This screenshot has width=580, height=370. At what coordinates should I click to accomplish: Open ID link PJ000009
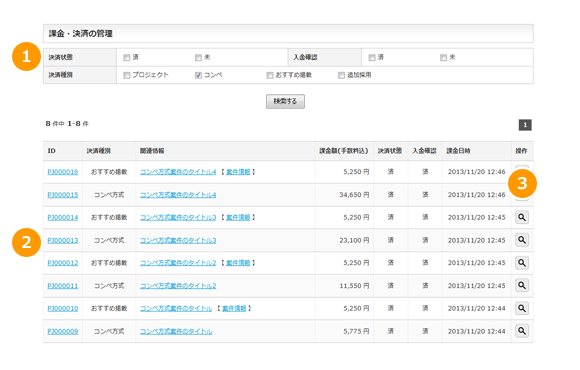[63, 331]
